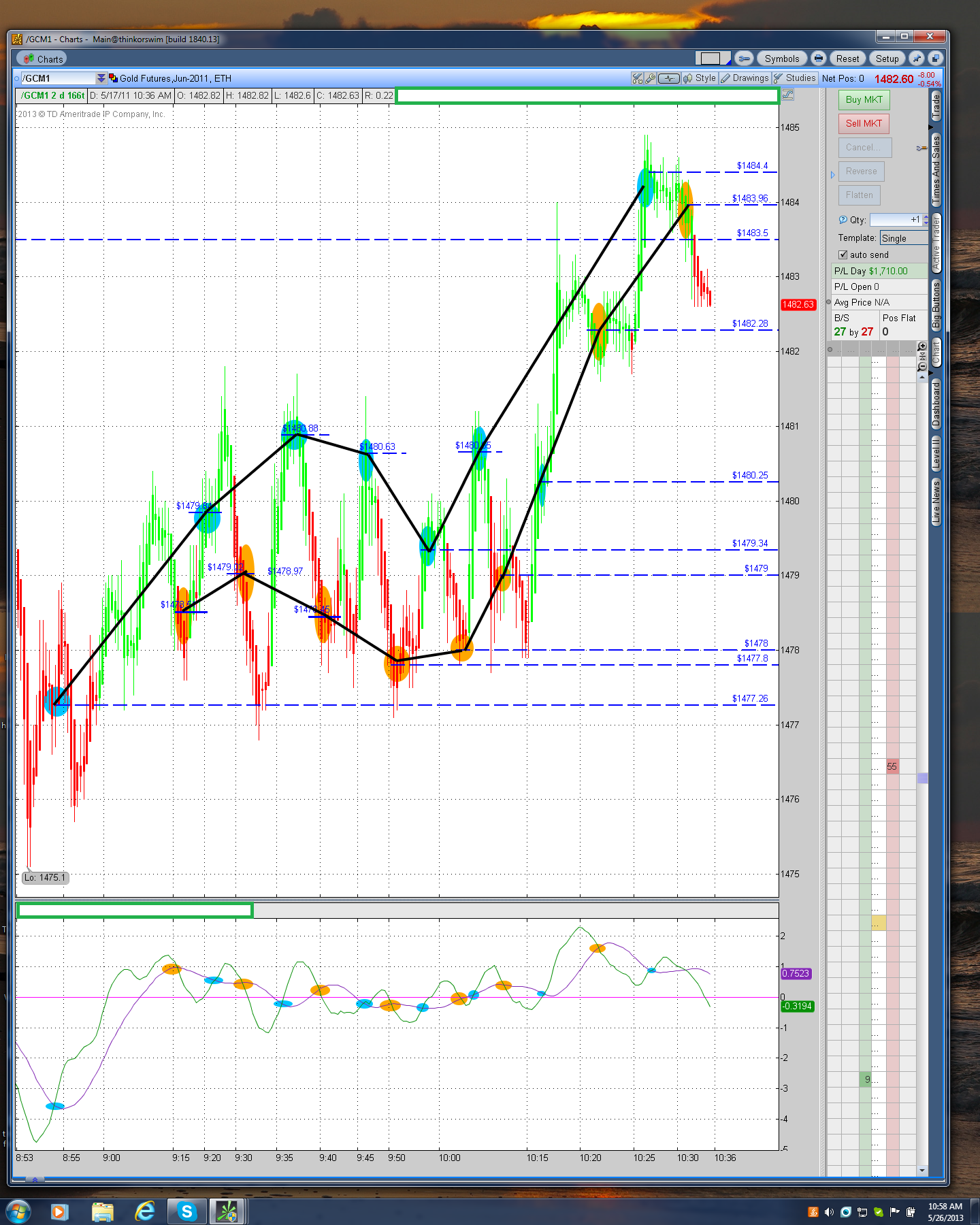Click the Lo: 1475.1 label on chart

coord(45,877)
